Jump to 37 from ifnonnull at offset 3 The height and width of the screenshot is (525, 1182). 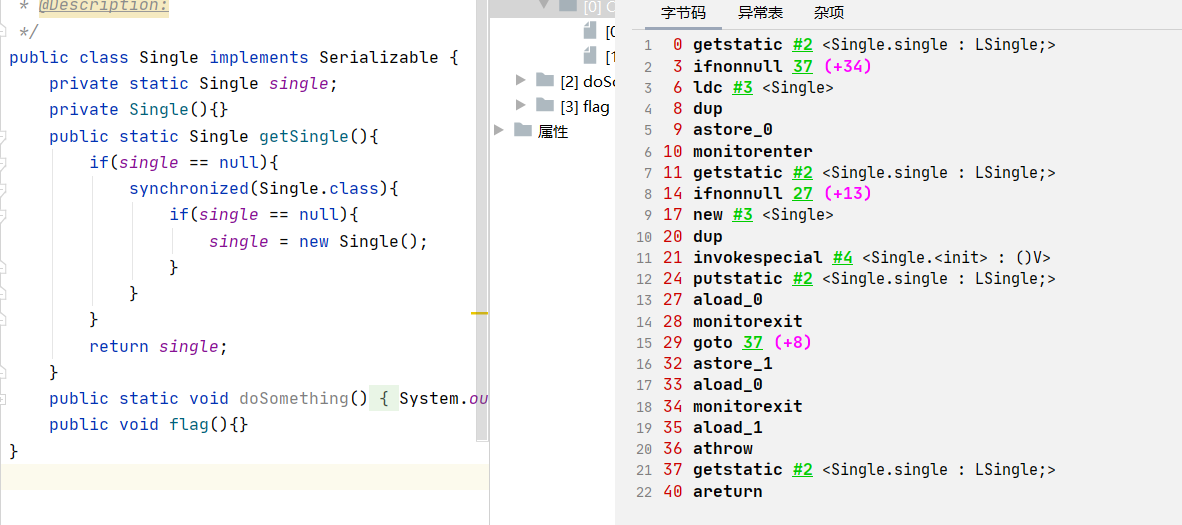[x=802, y=66]
